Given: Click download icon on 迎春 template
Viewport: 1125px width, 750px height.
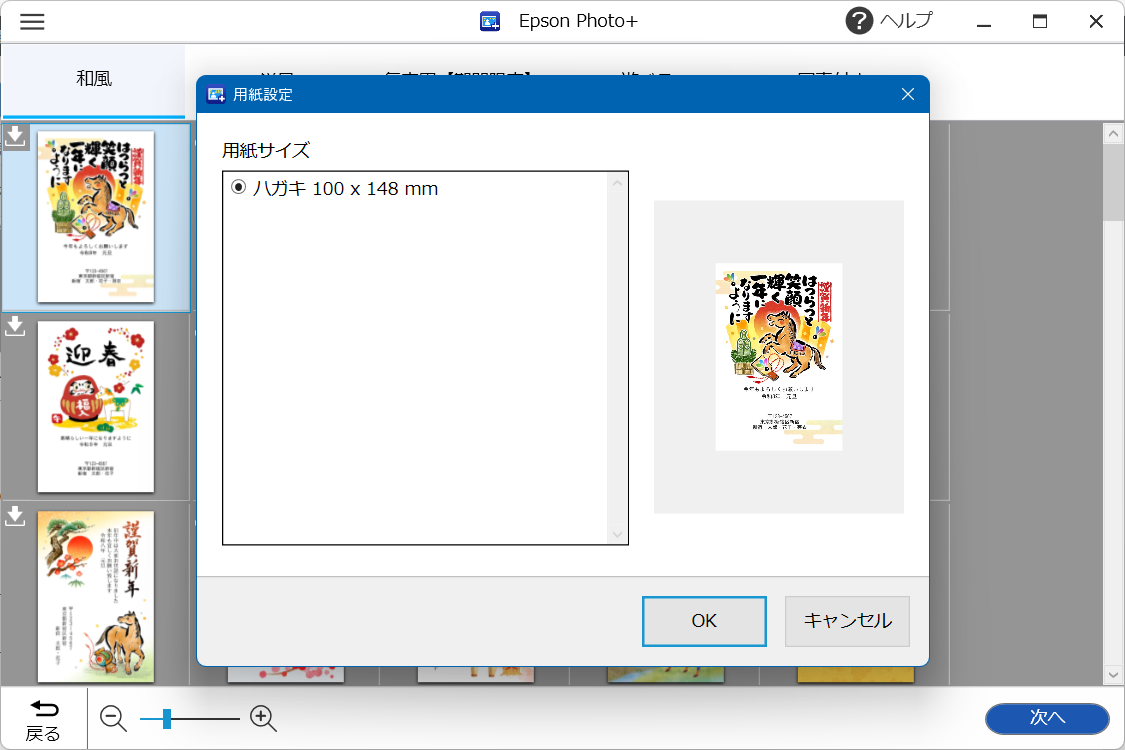Looking at the screenshot, I should coord(15,326).
